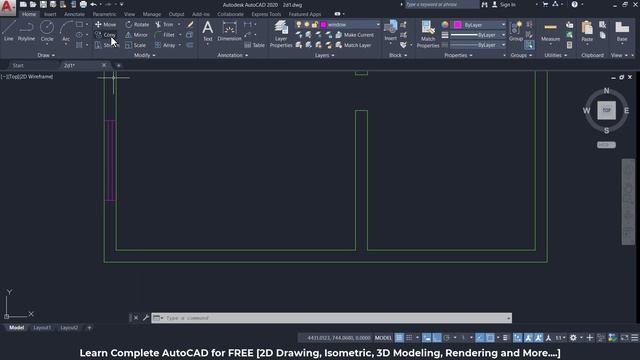Click the magenta object color swatch
Viewport: 640px width, 360px height.
click(x=458, y=25)
